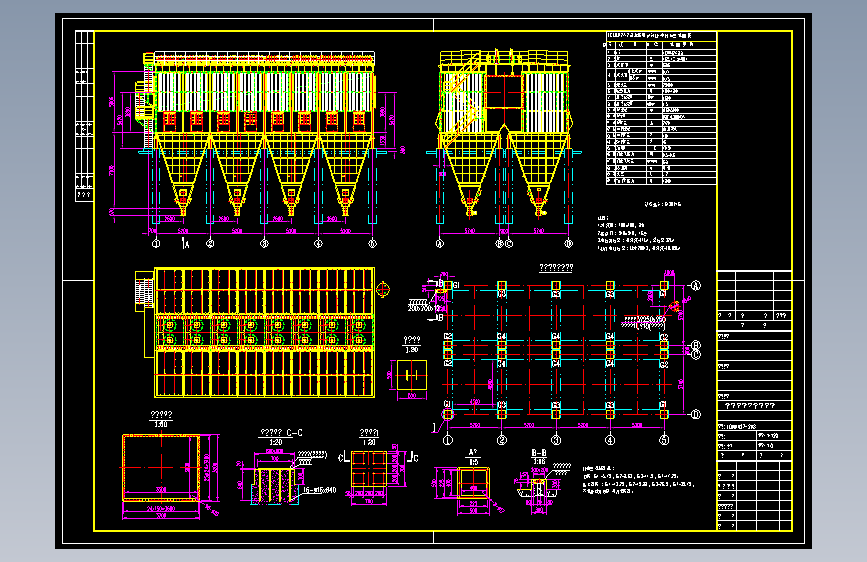Select the red hatch access door in side elevation
This screenshot has width=867, height=562.
coord(504,92)
